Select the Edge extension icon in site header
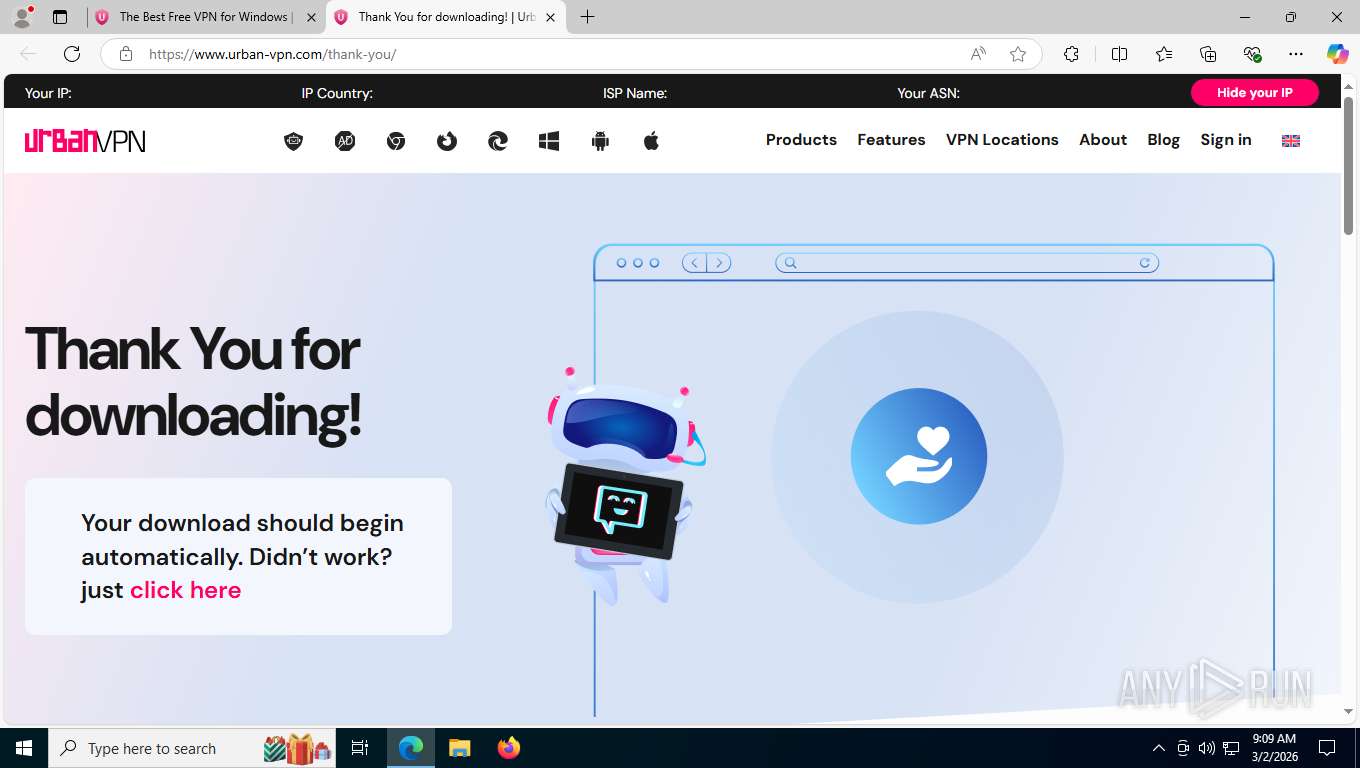The image size is (1360, 768). tap(498, 141)
